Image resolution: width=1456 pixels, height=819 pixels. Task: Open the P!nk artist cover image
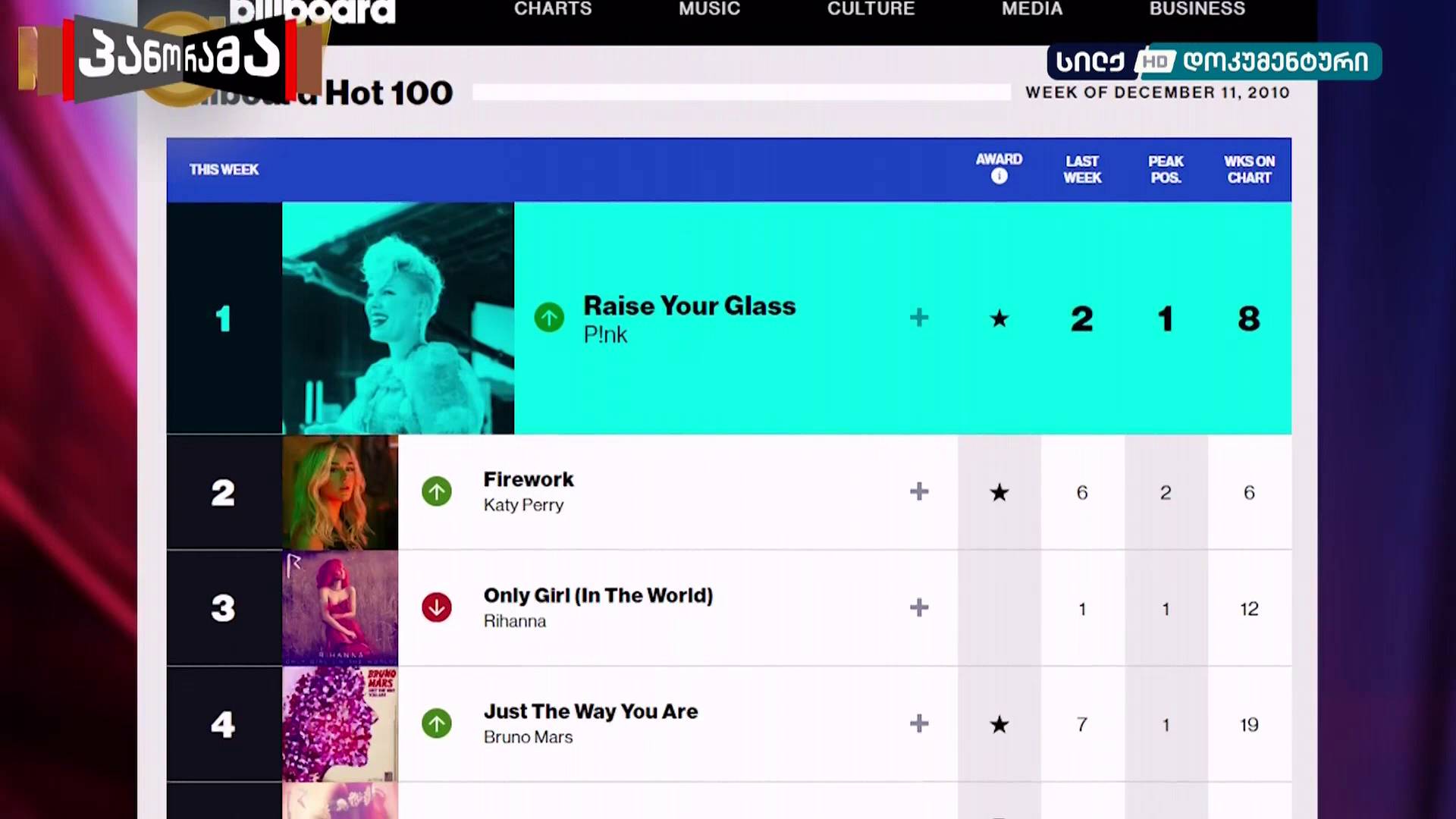coord(398,318)
